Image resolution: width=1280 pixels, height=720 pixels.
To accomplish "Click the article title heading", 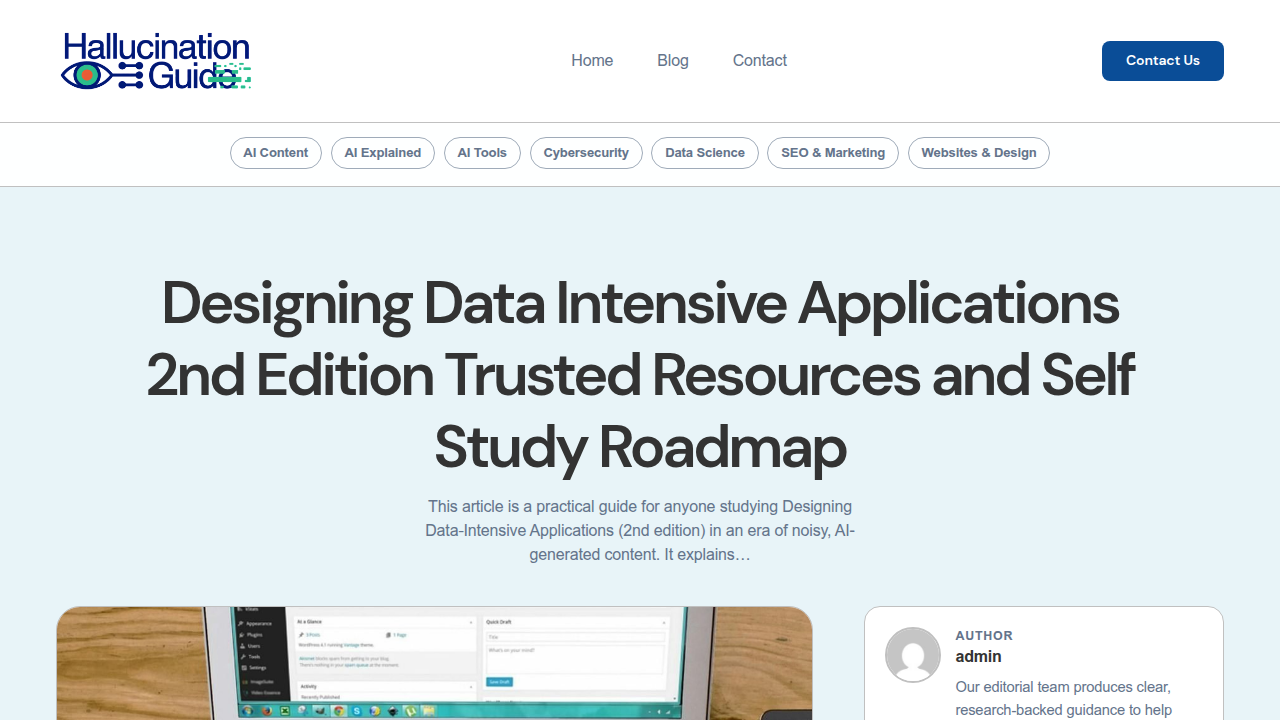I will click(x=640, y=376).
